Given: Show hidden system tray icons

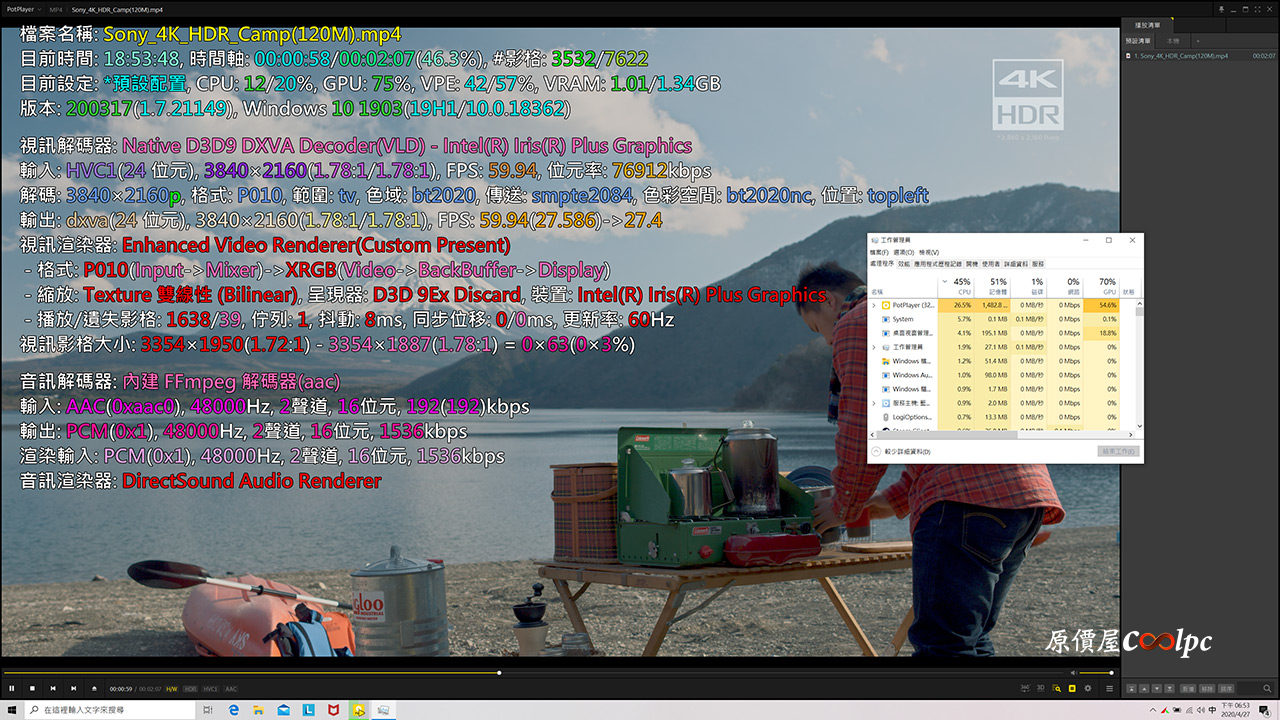Looking at the screenshot, I should click(1153, 710).
